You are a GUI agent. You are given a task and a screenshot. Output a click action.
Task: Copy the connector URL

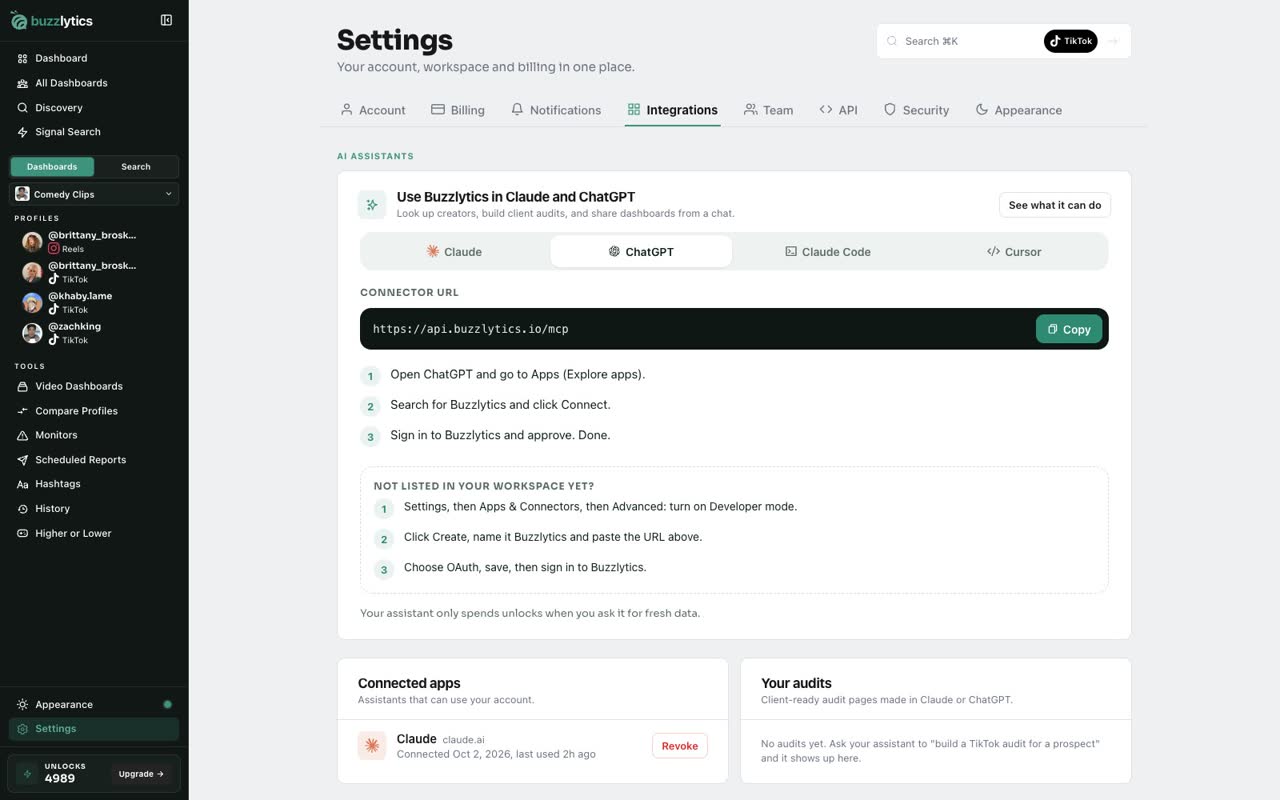(x=1069, y=329)
